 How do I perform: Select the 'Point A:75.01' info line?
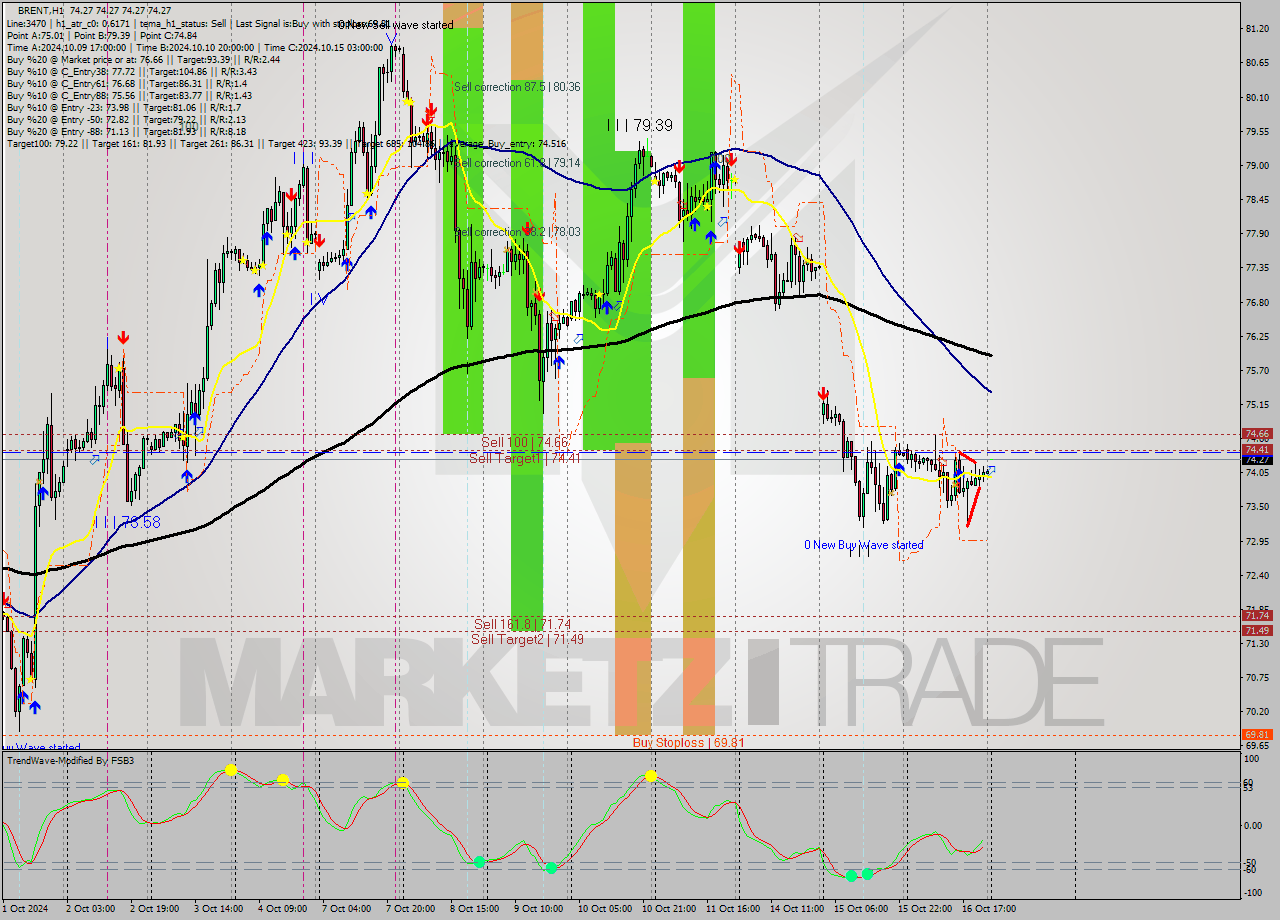click(102, 35)
